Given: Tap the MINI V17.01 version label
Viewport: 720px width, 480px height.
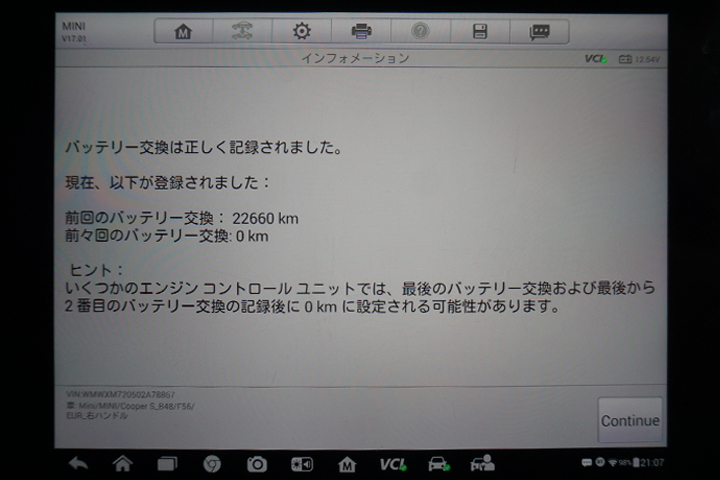Looking at the screenshot, I should click(74, 32).
